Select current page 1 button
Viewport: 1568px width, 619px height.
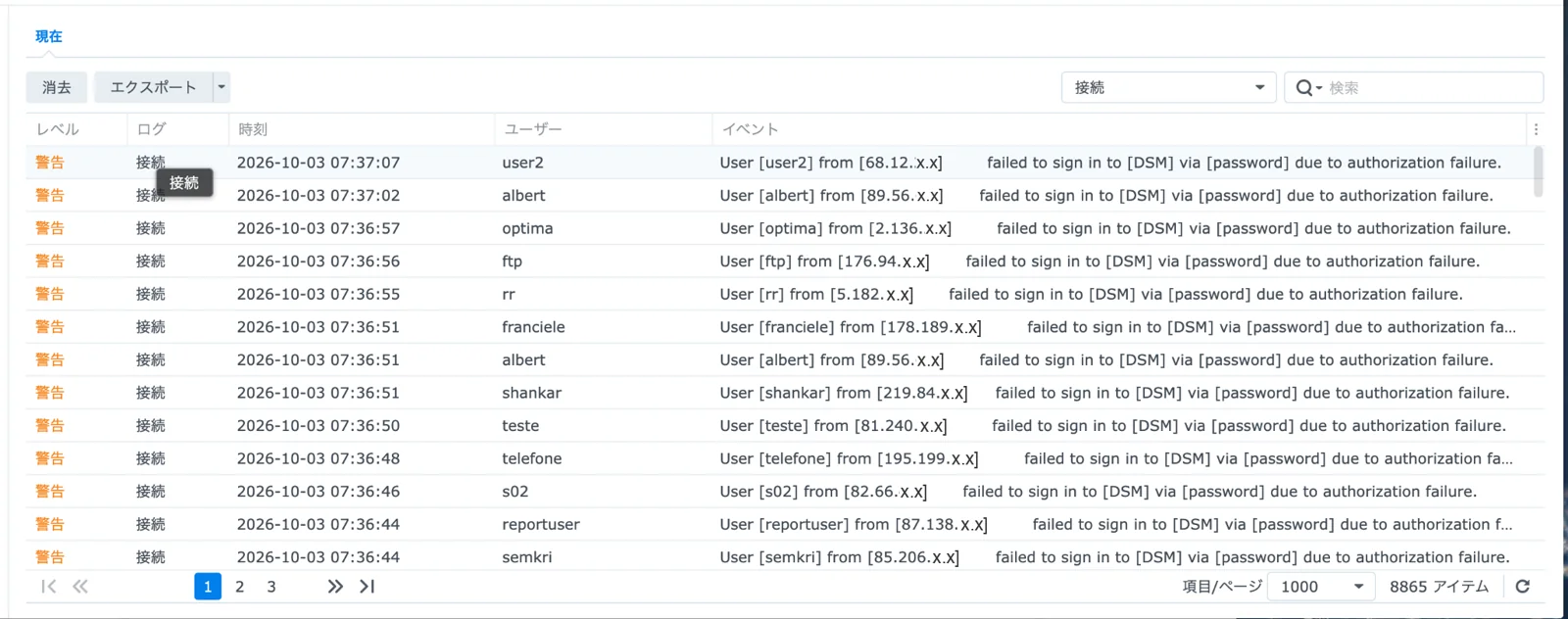(208, 587)
